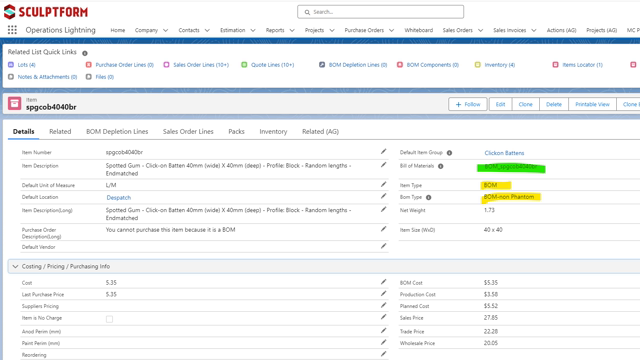Click the Inventory (4) quick link icon
Image resolution: width=640 pixels, height=360 pixels.
click(478, 64)
